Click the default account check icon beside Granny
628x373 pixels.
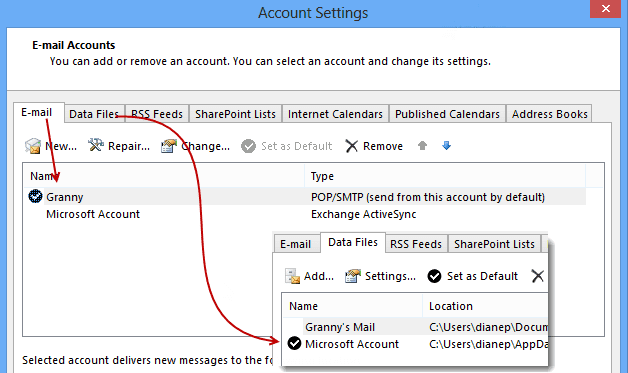pyautogui.click(x=35, y=196)
